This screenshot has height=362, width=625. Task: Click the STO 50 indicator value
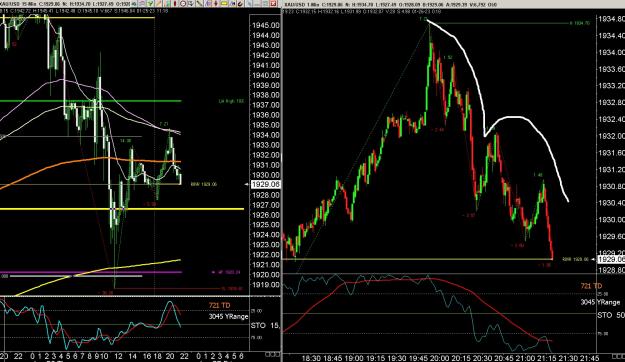(611, 315)
